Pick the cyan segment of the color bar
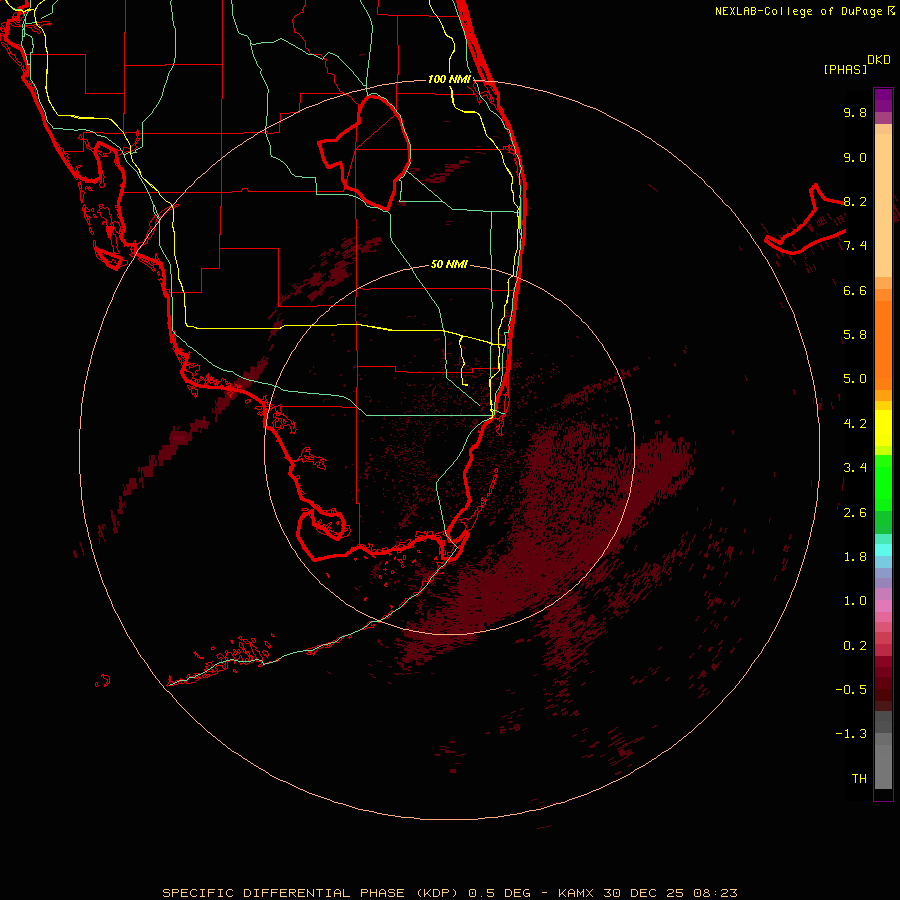The height and width of the screenshot is (900, 900). click(883, 550)
